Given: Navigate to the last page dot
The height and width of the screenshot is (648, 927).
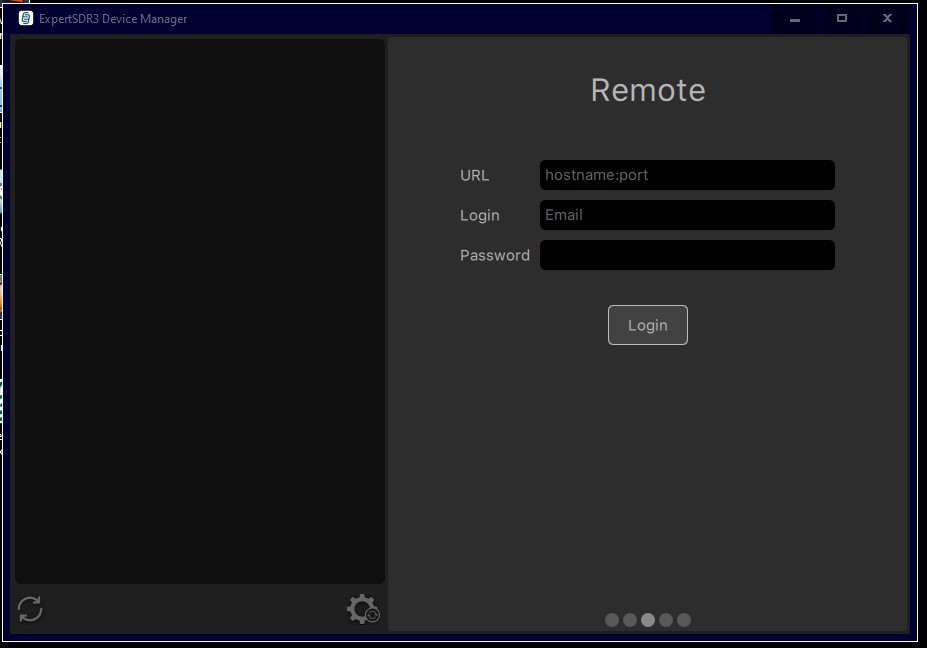Looking at the screenshot, I should (x=684, y=620).
